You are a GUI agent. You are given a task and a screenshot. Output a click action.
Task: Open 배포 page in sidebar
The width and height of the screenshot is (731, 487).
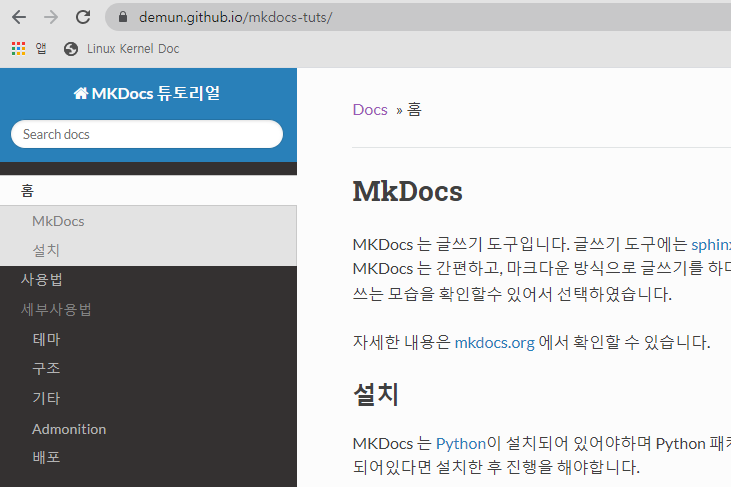(x=46, y=457)
